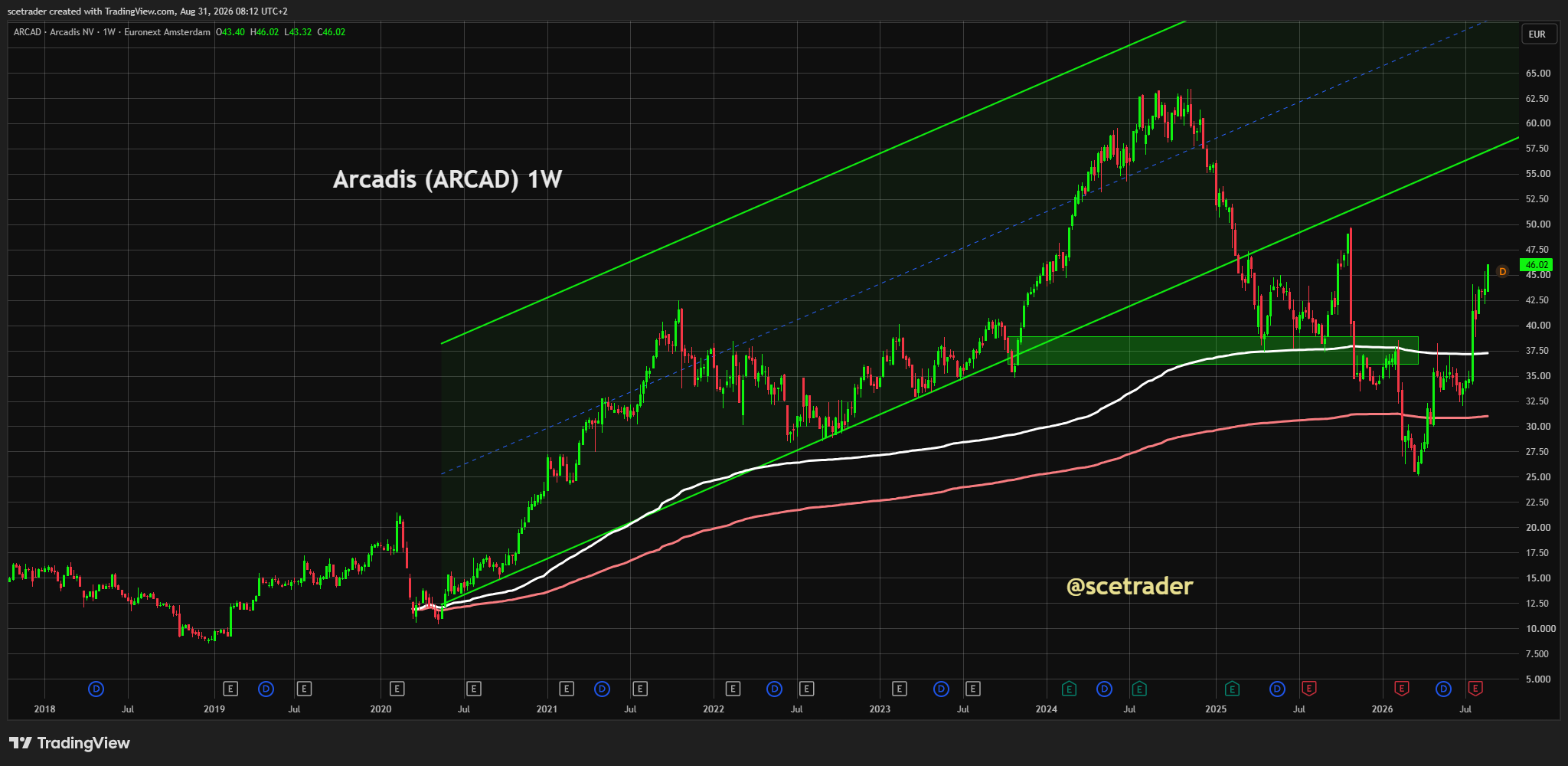Click the 10.000 price axis label
The image size is (1568, 766).
[x=1541, y=629]
